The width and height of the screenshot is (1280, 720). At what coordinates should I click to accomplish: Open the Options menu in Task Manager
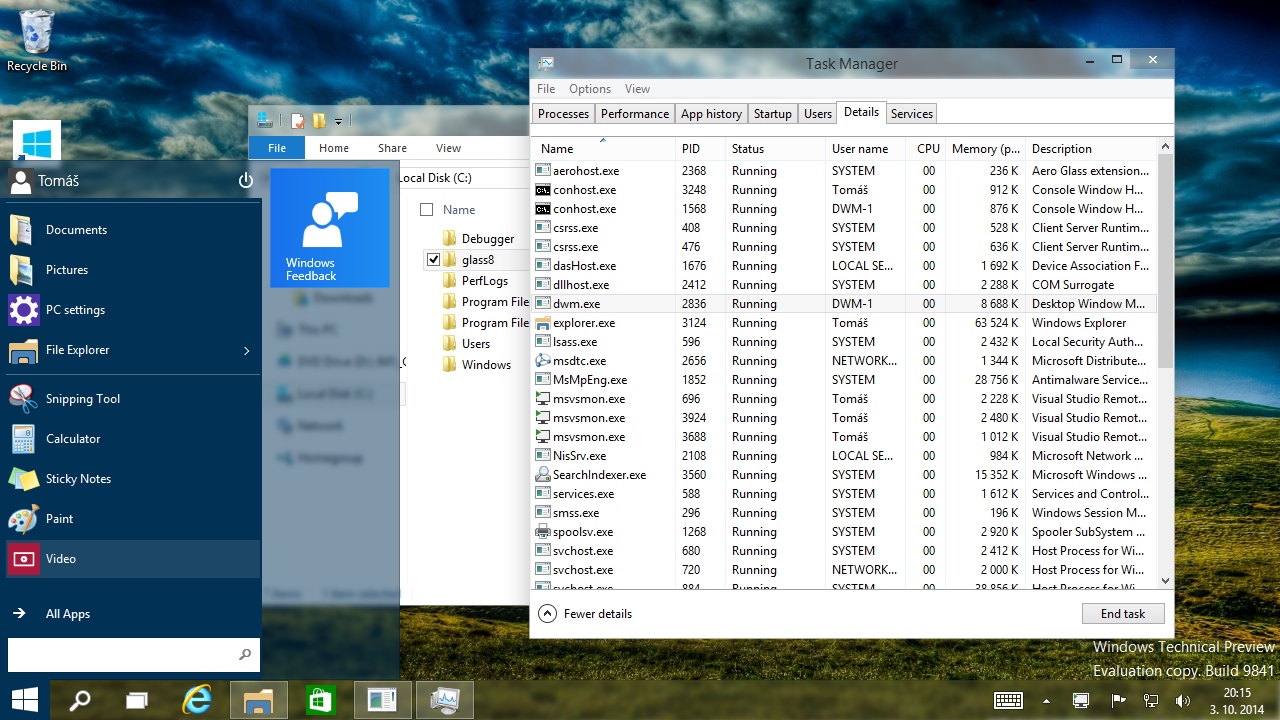tap(589, 88)
